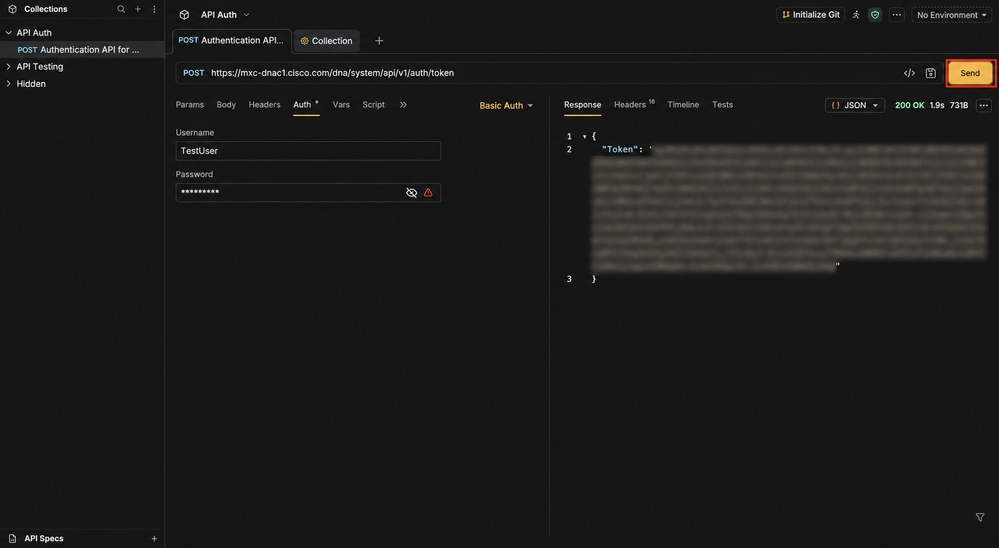Switch to the Collection tab
This screenshot has height=548, width=999.
(327, 41)
